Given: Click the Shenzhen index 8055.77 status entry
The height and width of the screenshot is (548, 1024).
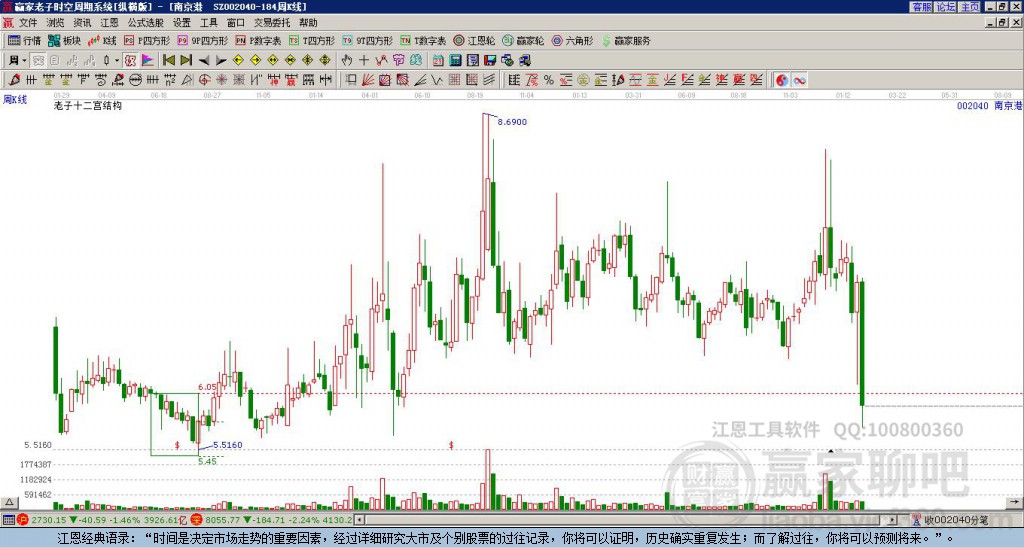Looking at the screenshot, I should (272, 520).
